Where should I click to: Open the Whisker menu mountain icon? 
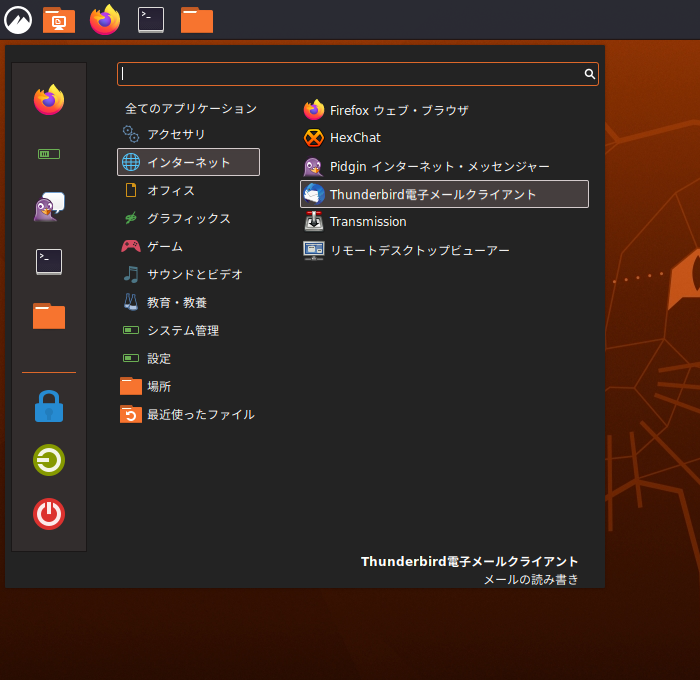[18, 20]
